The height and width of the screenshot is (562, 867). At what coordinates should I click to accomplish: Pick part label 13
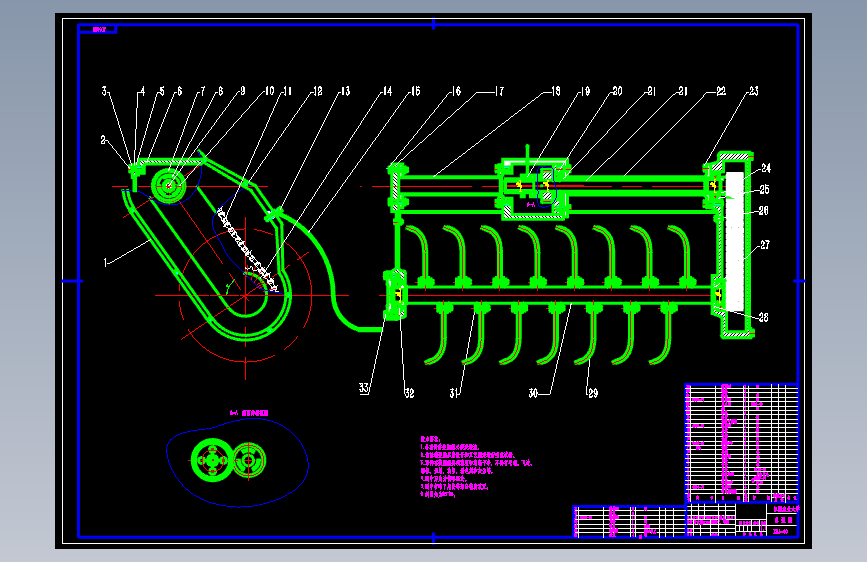click(345, 91)
